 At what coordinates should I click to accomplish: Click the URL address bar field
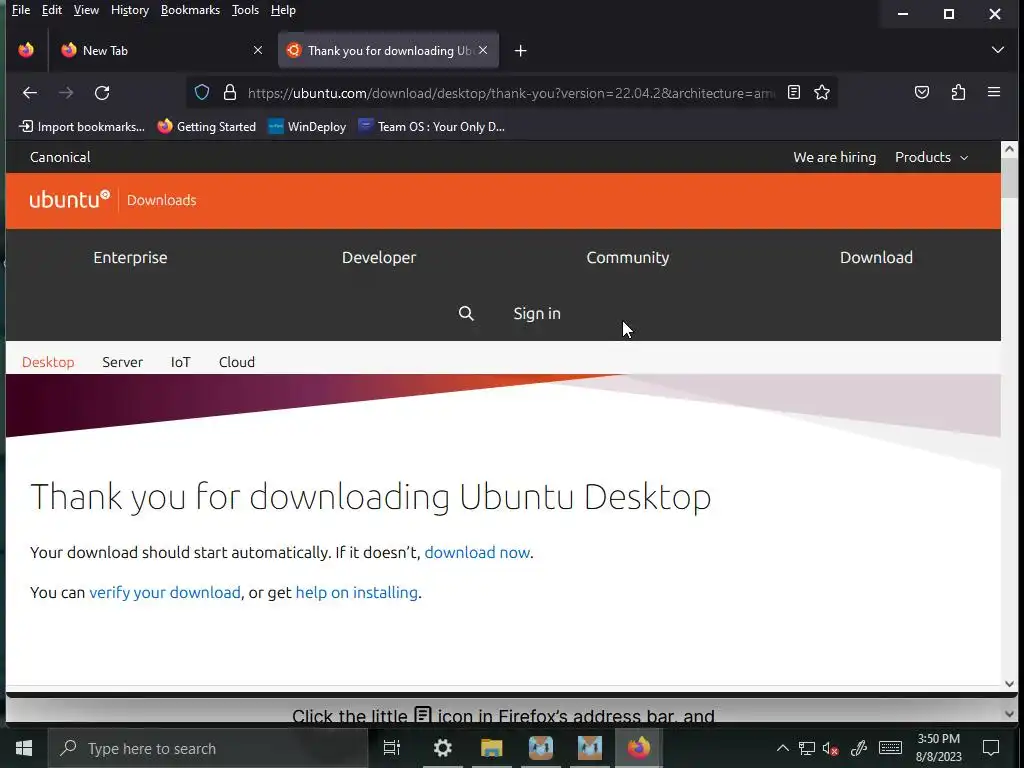pyautogui.click(x=511, y=93)
